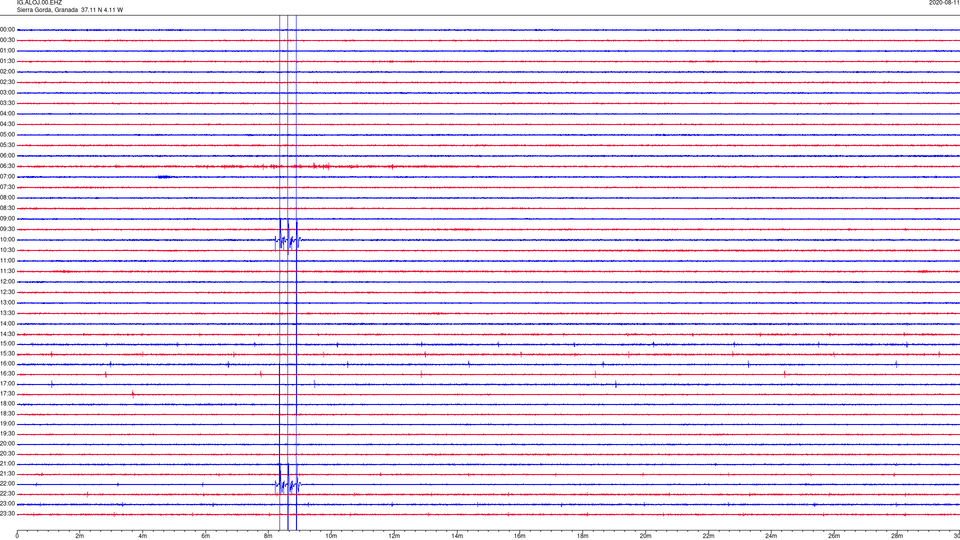
Task: Click the 12m axis tick label
Action: 394,536
